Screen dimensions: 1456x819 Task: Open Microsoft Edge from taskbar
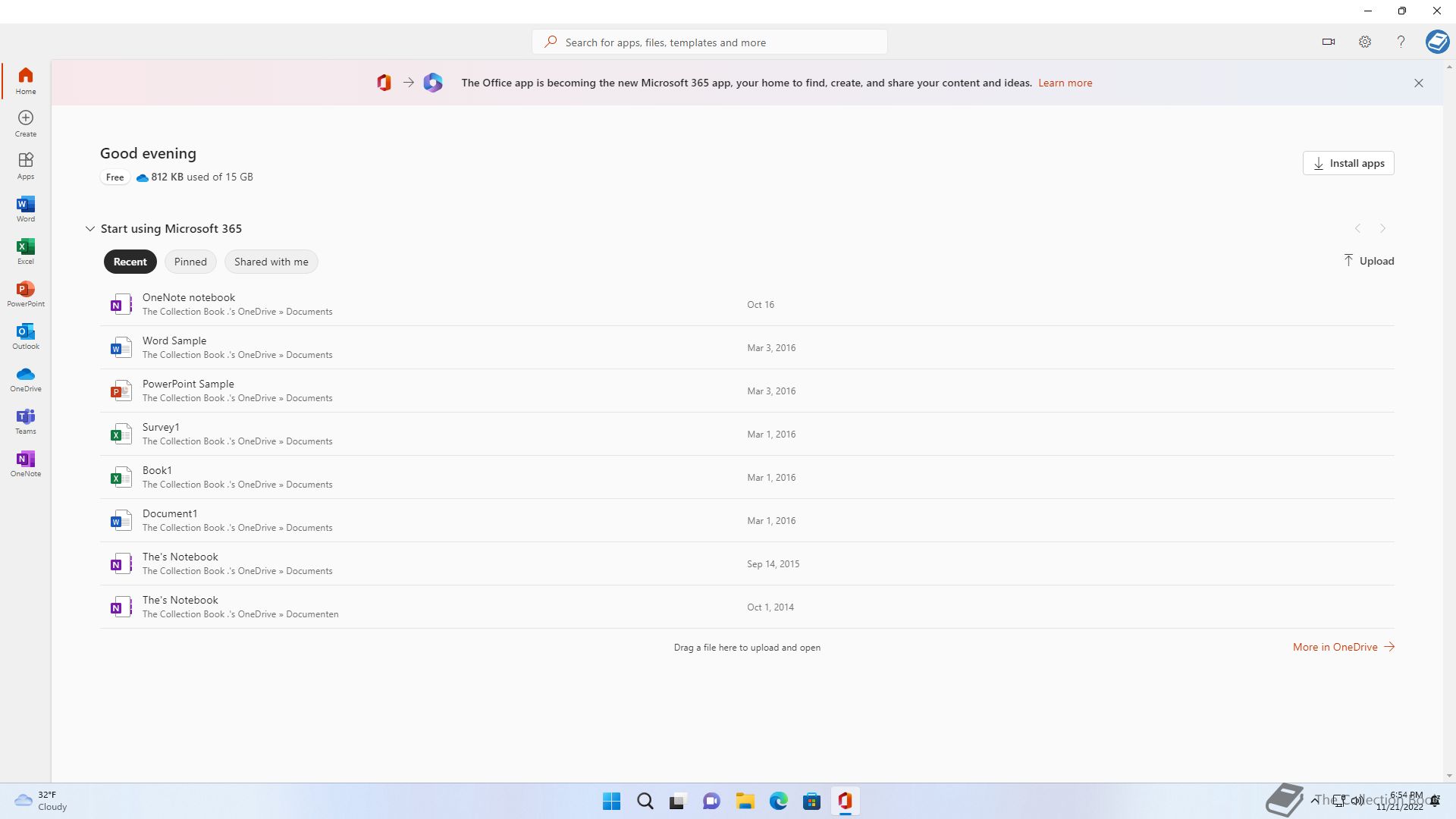tap(778, 801)
